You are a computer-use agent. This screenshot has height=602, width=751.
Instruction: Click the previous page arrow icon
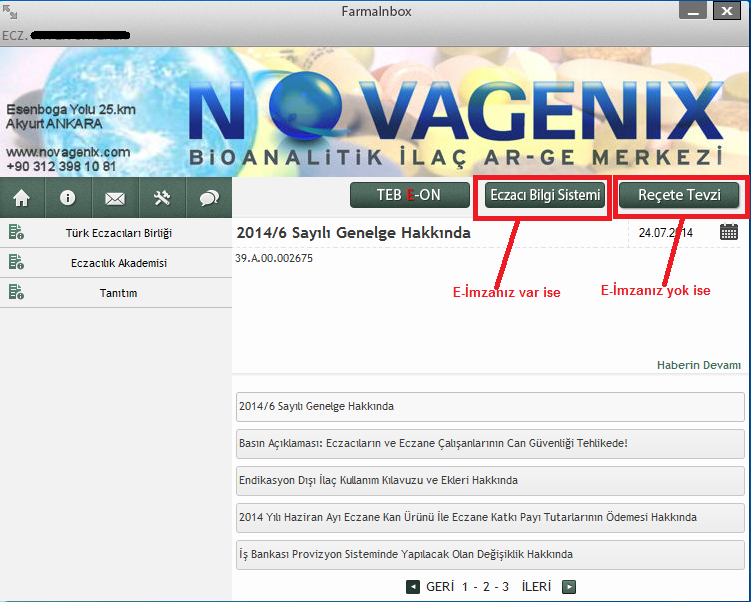(x=413, y=587)
